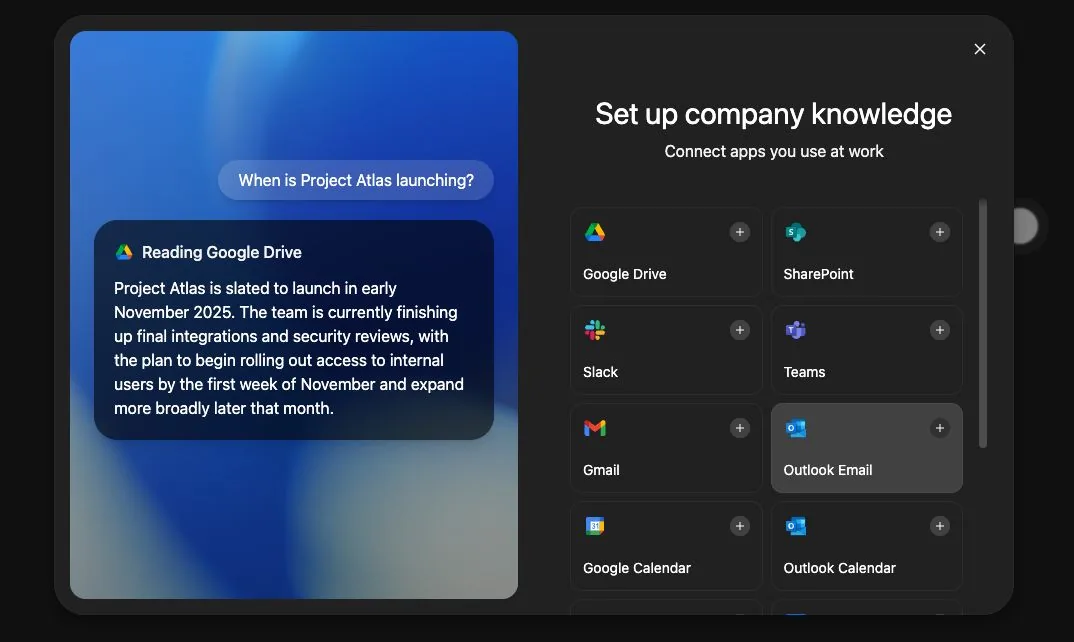Click the Outlook Calendar logo icon
Screen dimensions: 1074x642
coord(795,526)
